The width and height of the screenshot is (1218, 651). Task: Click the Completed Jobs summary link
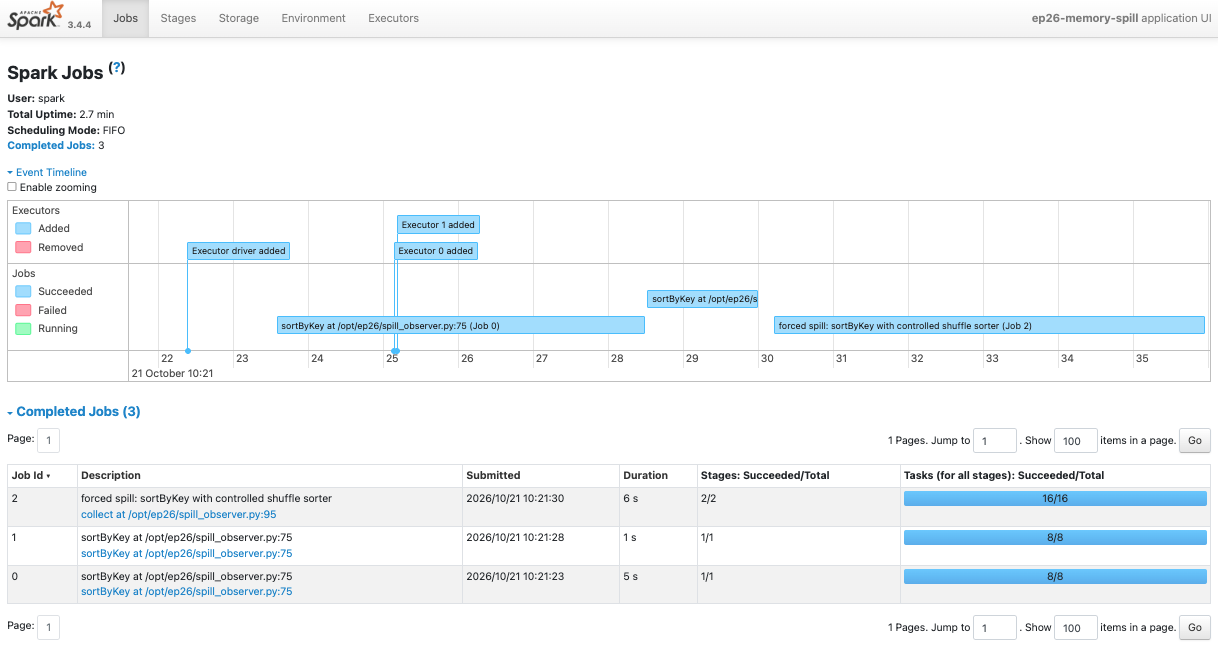50,145
